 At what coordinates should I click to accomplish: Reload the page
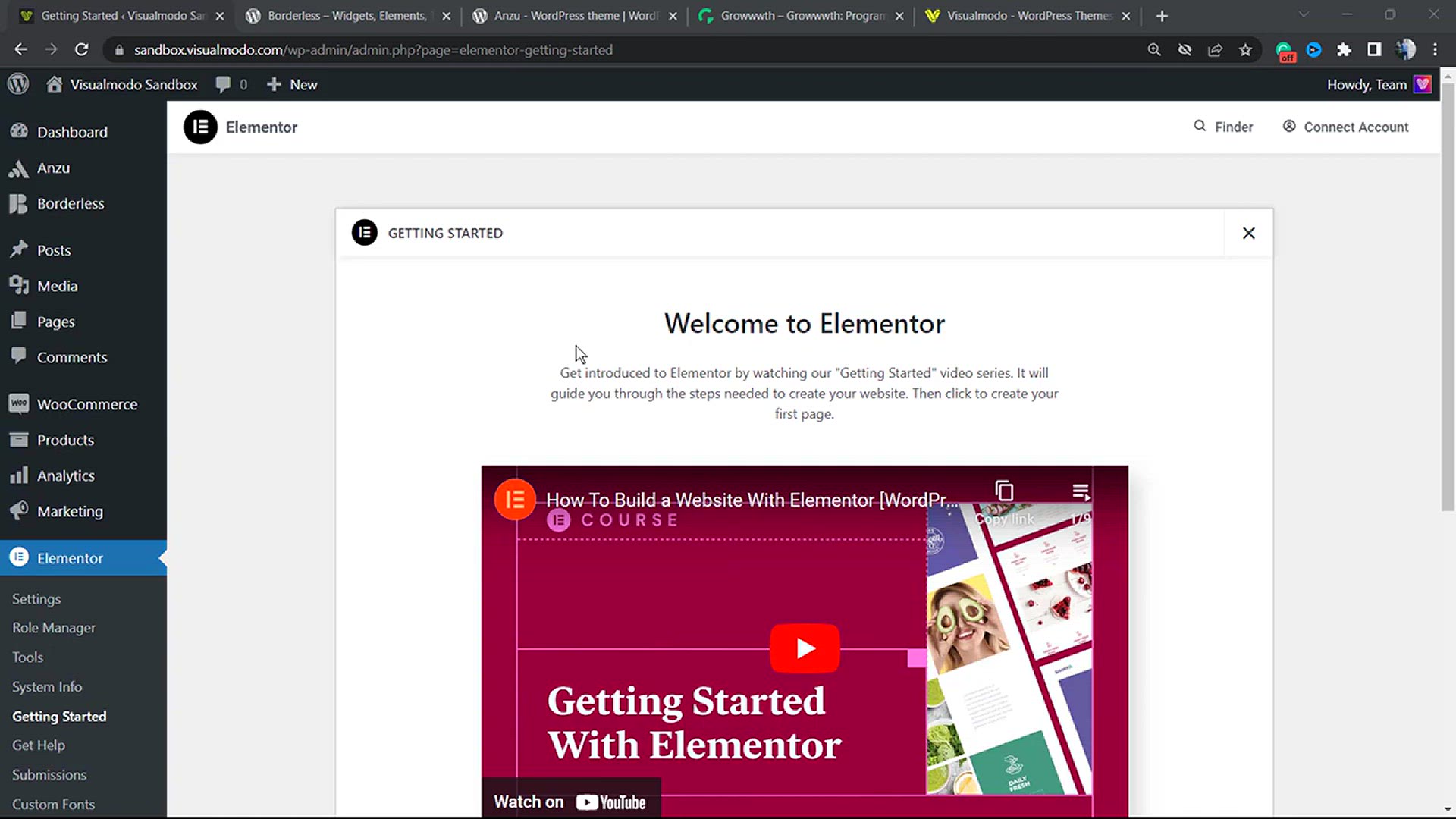tap(82, 50)
